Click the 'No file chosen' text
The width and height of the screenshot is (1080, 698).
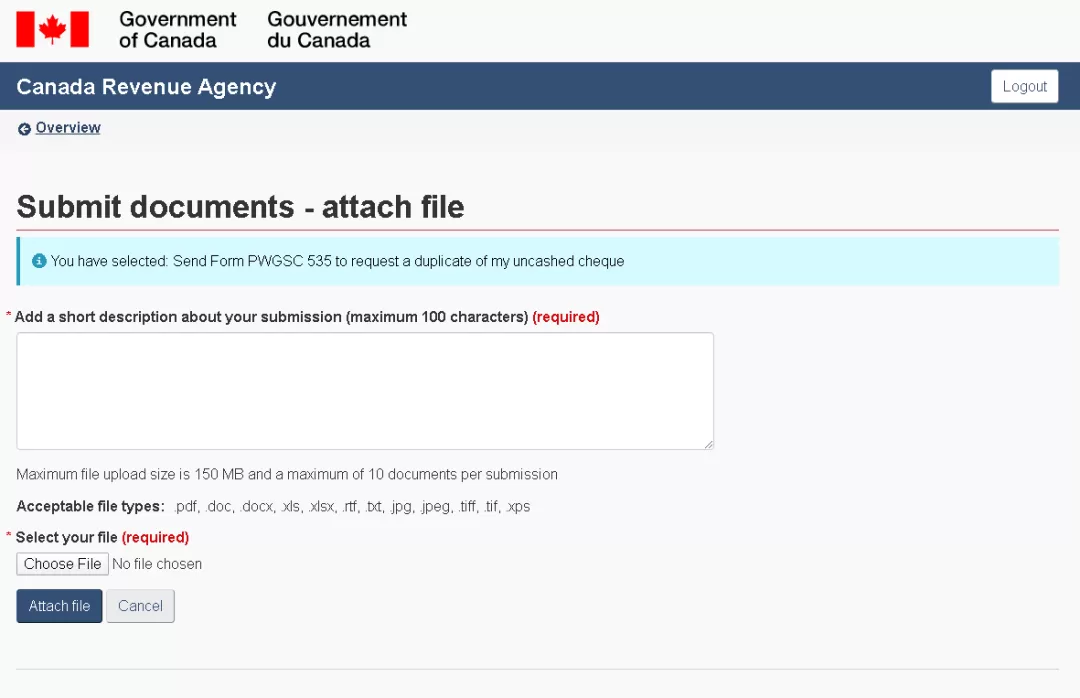(x=157, y=564)
